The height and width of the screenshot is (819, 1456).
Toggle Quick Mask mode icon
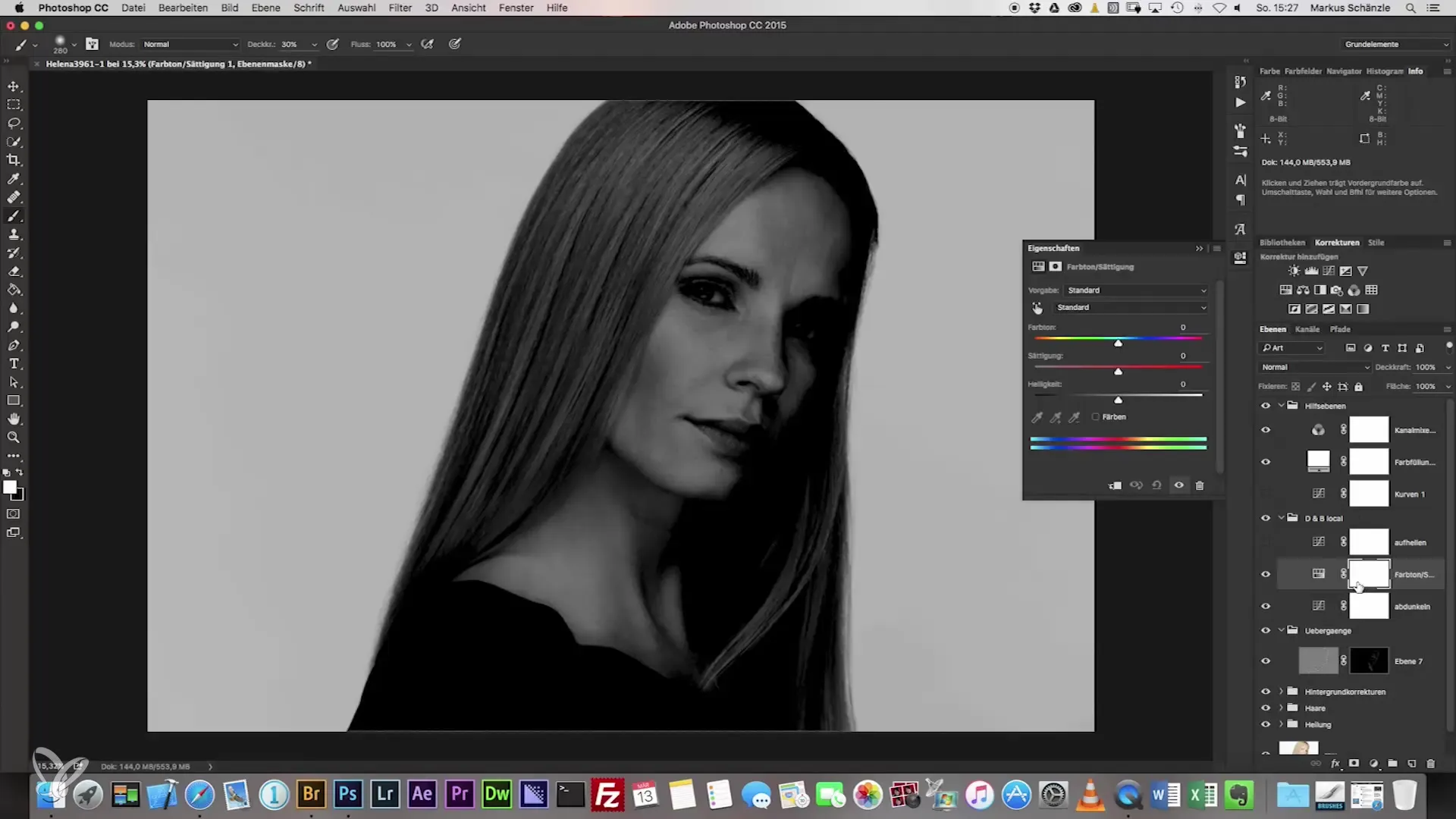[14, 514]
